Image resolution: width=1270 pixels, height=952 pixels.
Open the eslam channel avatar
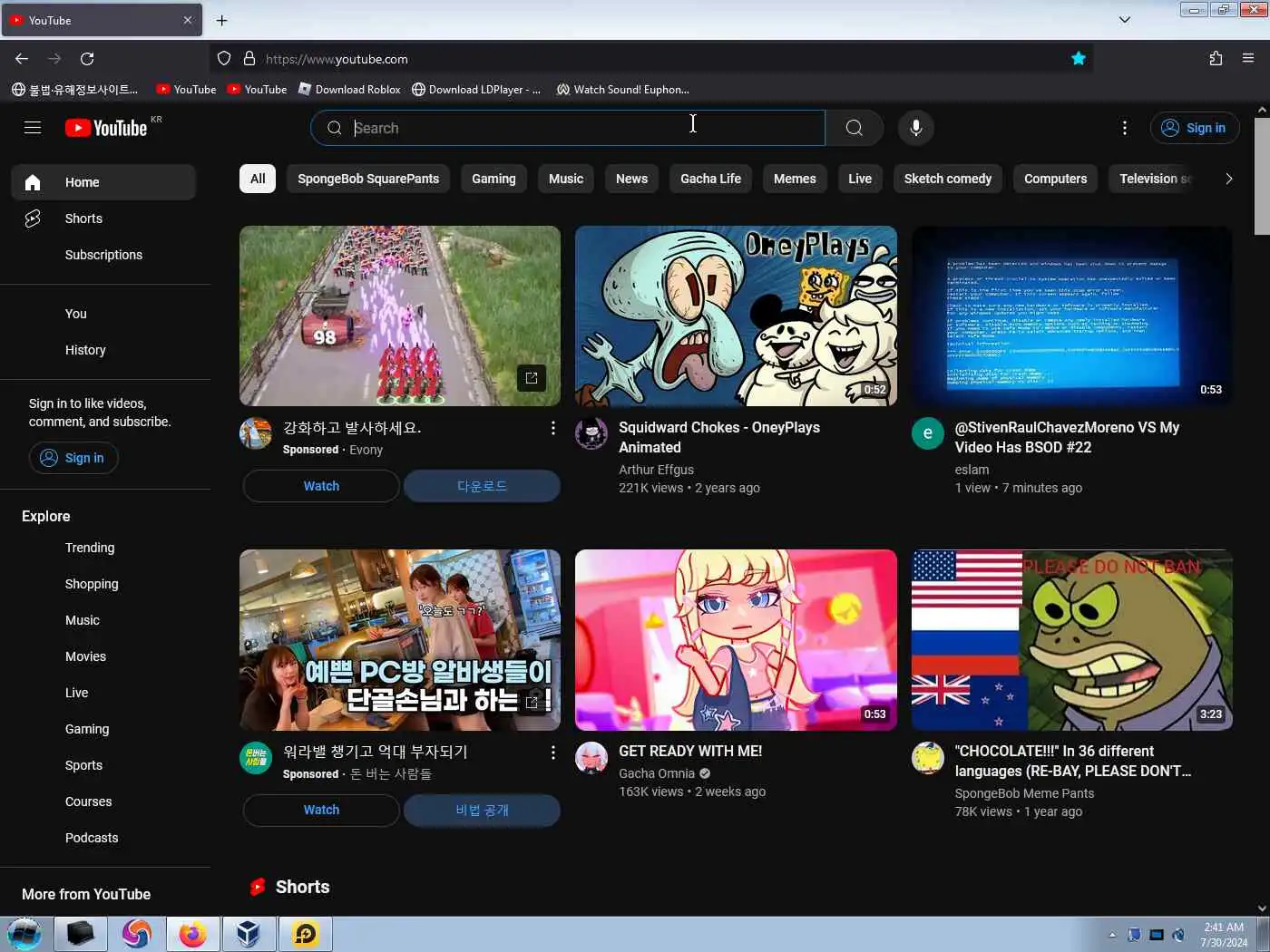tap(927, 433)
